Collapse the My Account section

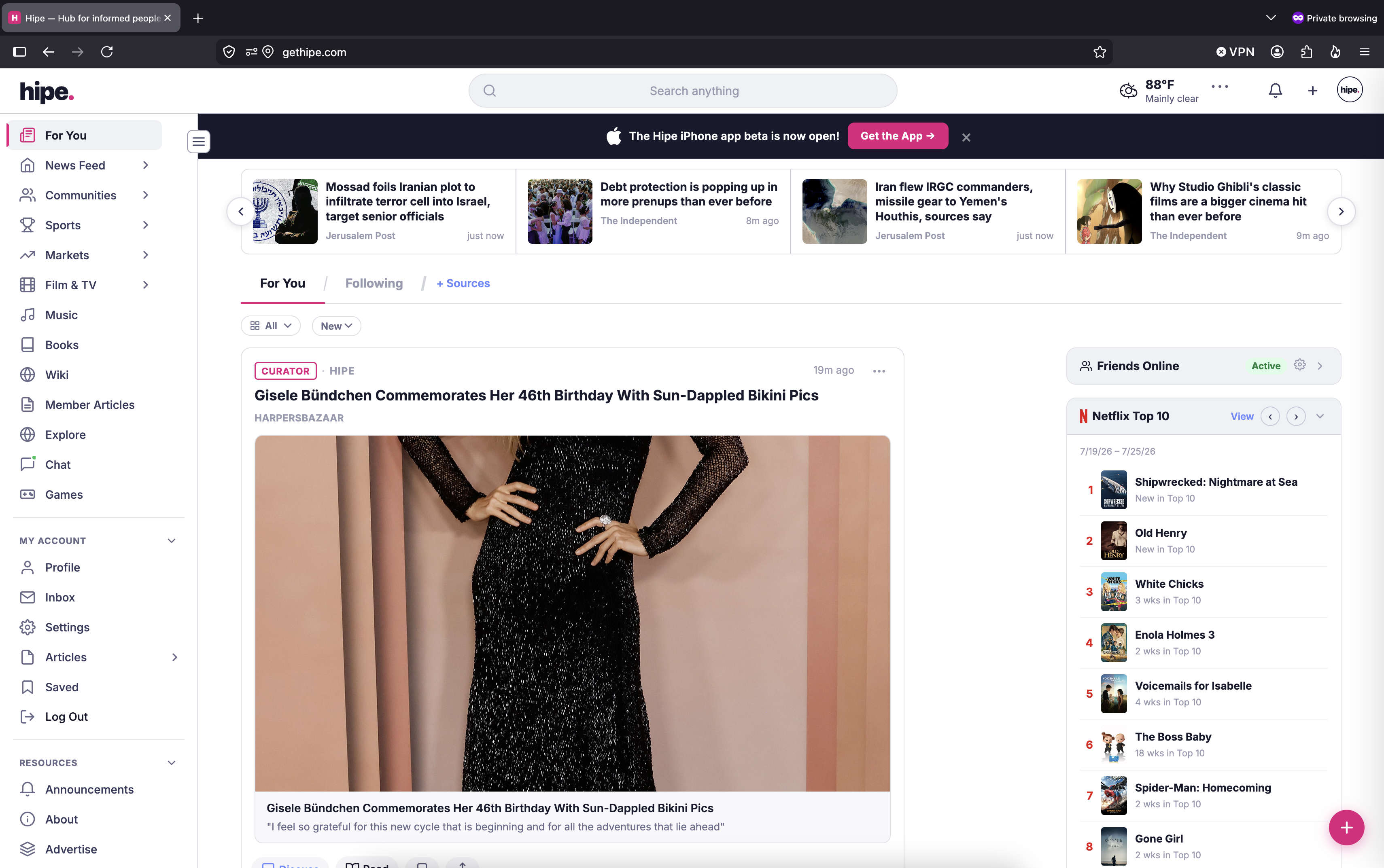click(x=171, y=540)
